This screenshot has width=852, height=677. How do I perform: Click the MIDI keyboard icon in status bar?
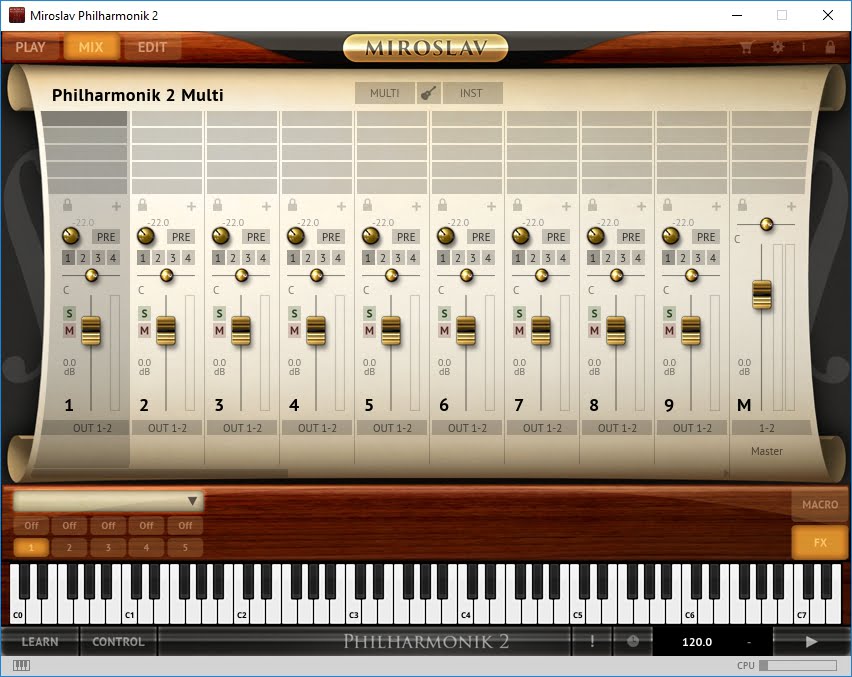point(21,666)
